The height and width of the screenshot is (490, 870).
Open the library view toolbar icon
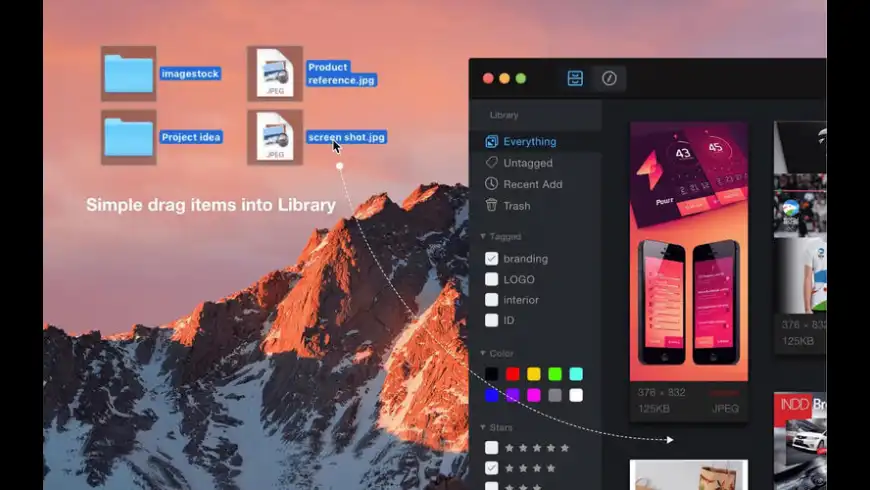click(x=575, y=78)
